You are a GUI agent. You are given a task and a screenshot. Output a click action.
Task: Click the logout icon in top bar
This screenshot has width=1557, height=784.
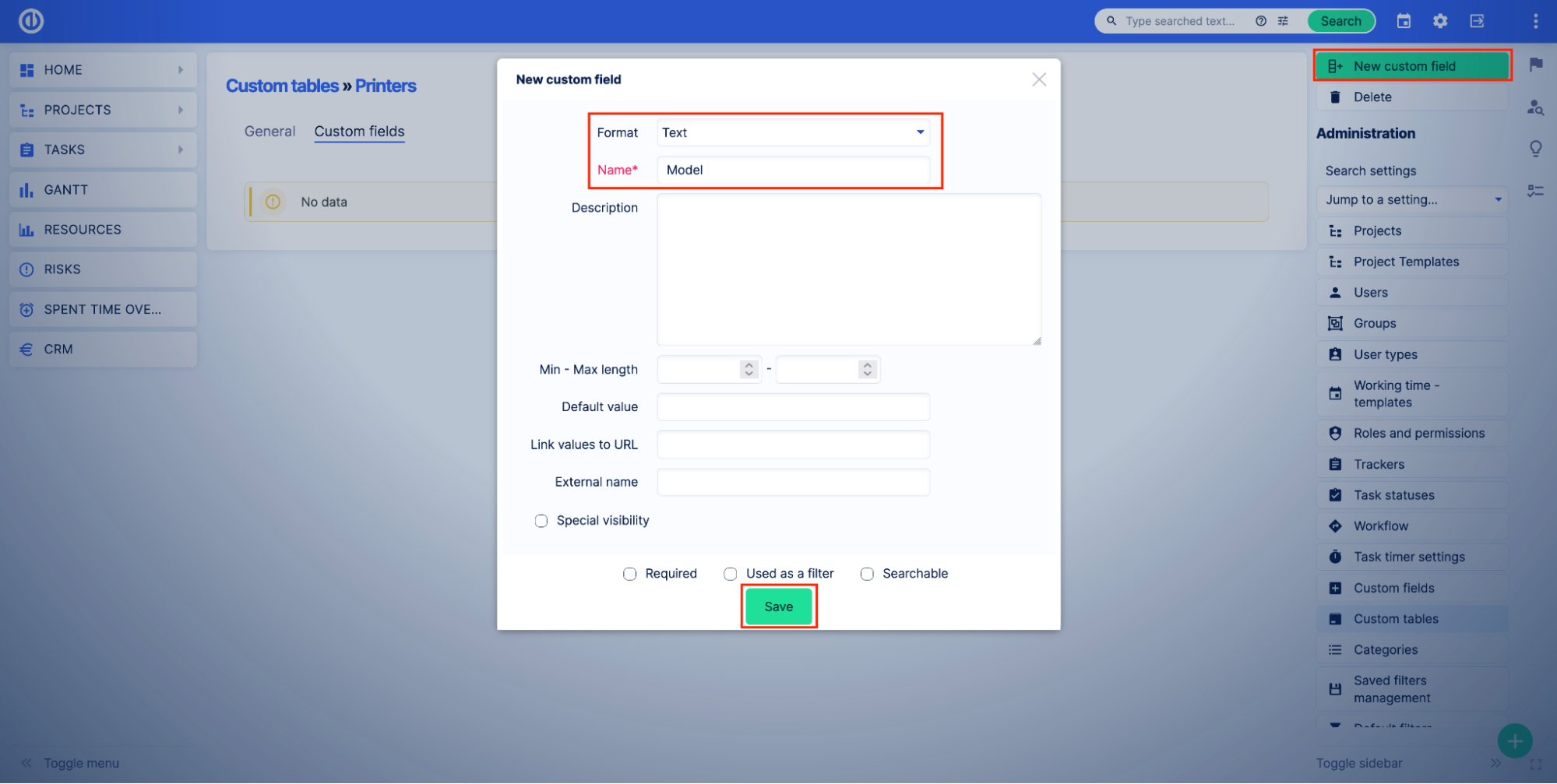pyautogui.click(x=1477, y=21)
